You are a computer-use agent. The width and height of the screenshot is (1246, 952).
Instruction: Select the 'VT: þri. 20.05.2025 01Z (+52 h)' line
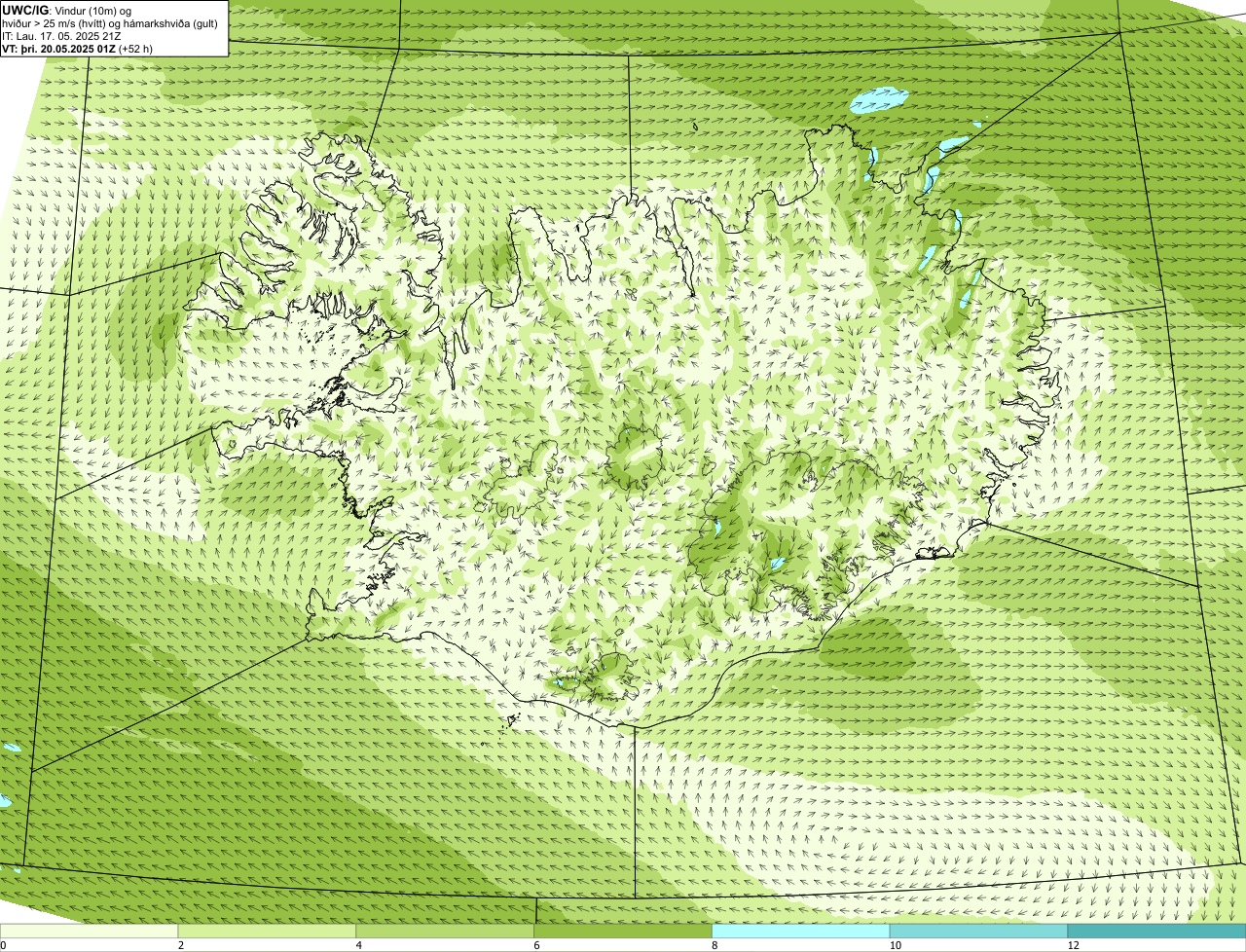[77, 48]
